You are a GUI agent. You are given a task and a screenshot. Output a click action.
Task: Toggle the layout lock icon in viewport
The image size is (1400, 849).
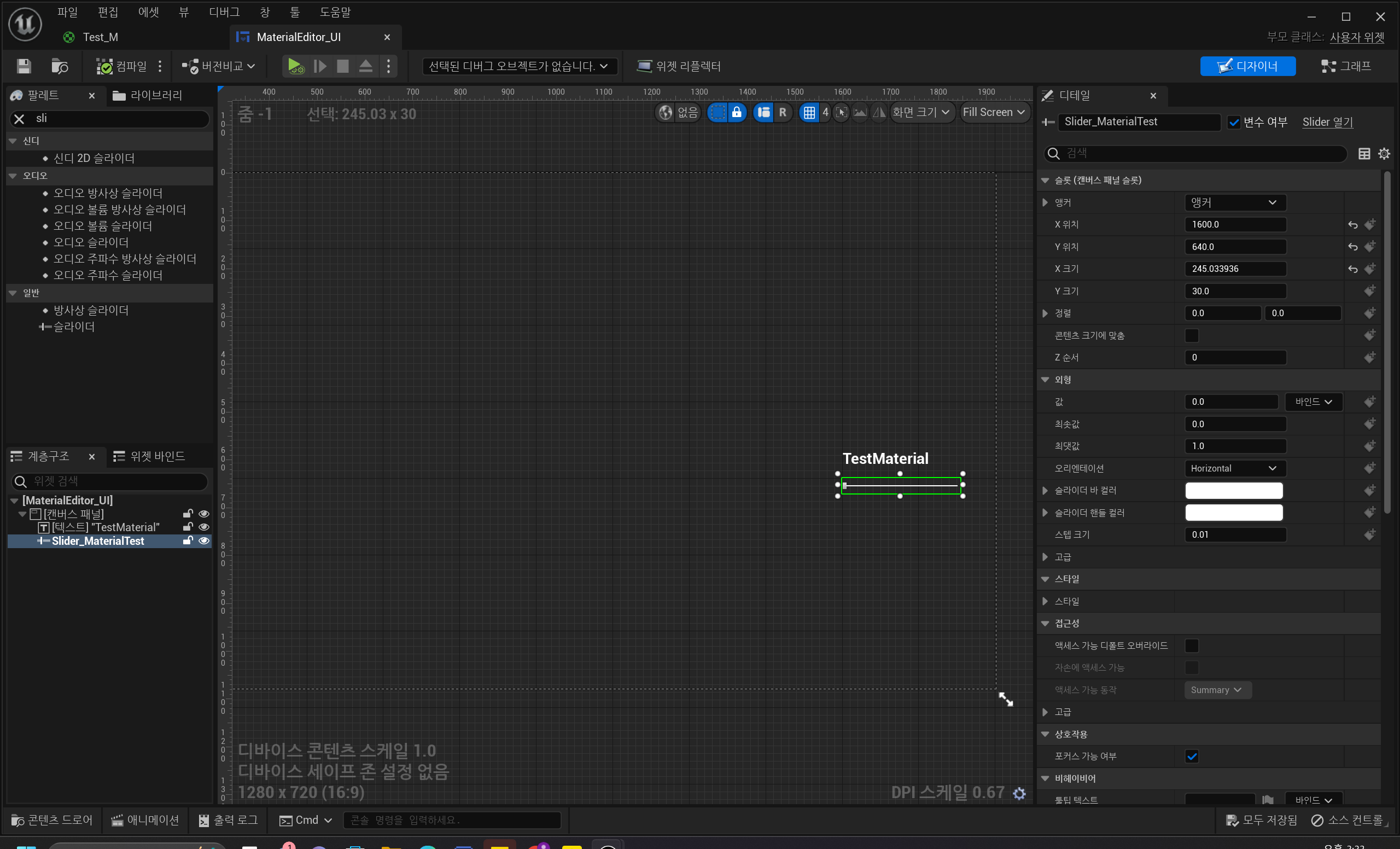point(736,113)
